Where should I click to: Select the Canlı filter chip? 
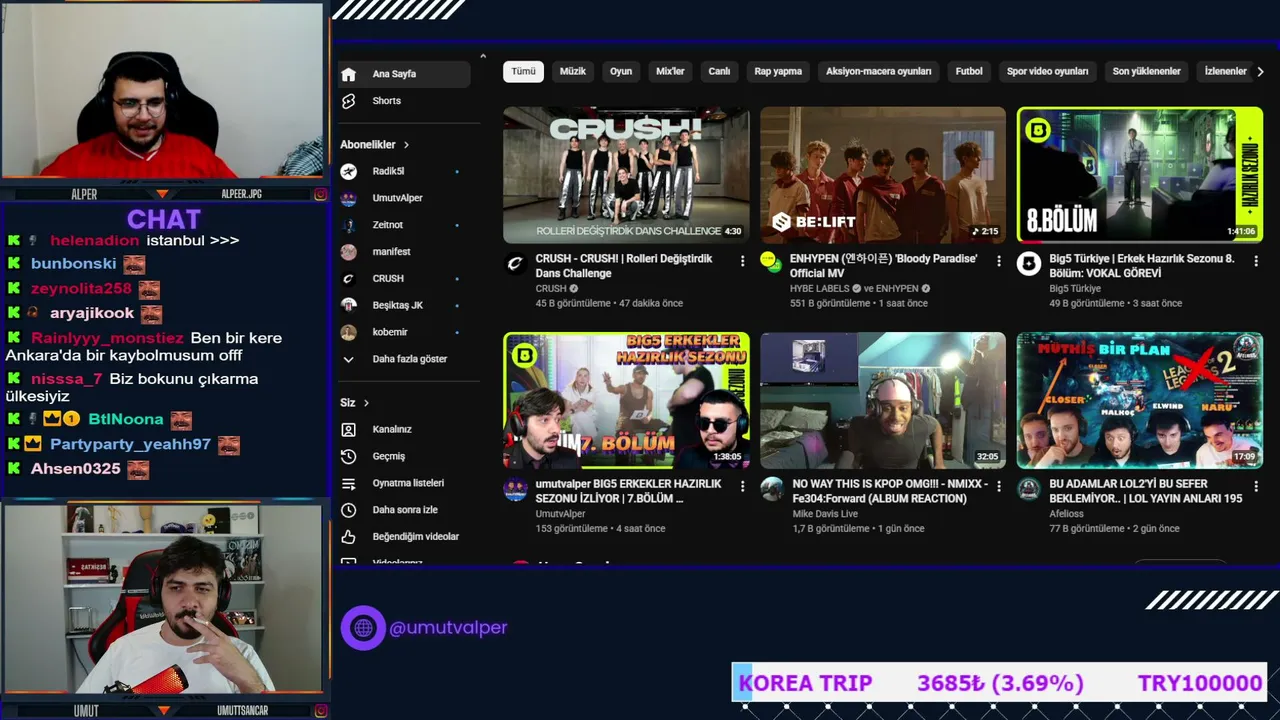pos(719,71)
